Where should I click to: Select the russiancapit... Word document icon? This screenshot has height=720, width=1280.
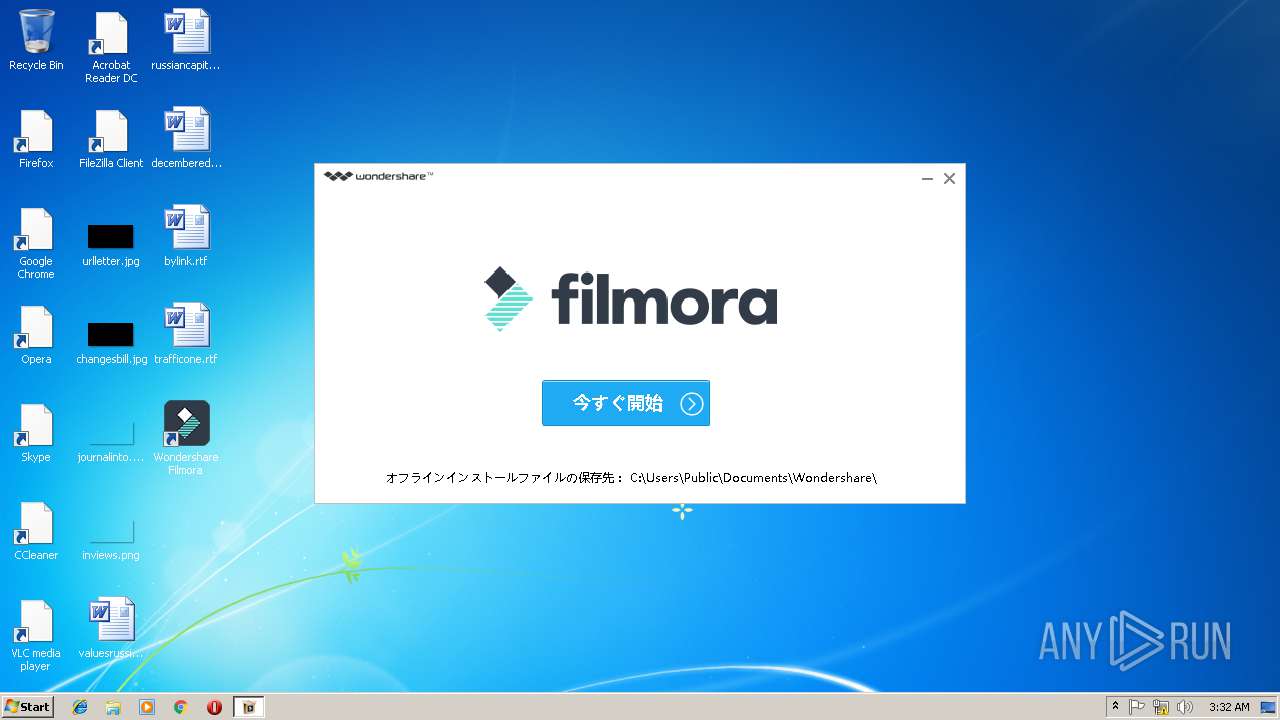point(186,41)
